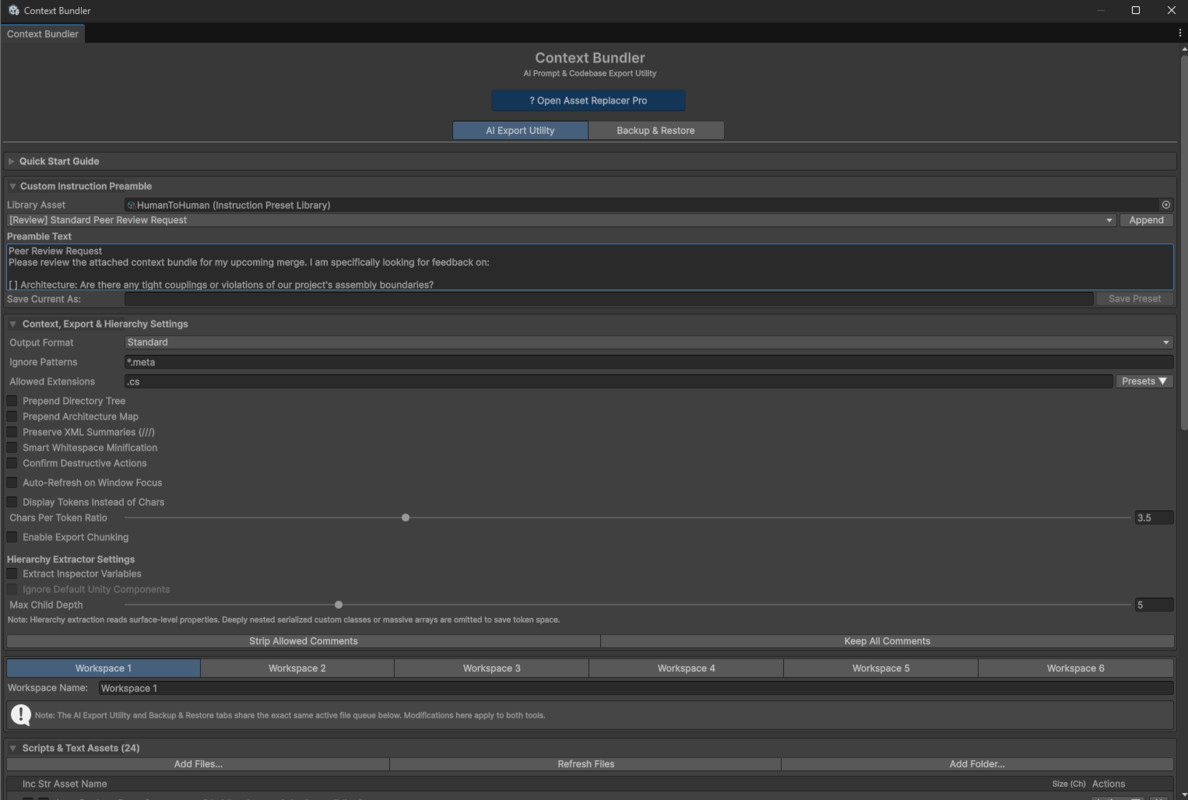Toggle Preserve XML Summaries checkbox
This screenshot has width=1188, height=800.
12,432
